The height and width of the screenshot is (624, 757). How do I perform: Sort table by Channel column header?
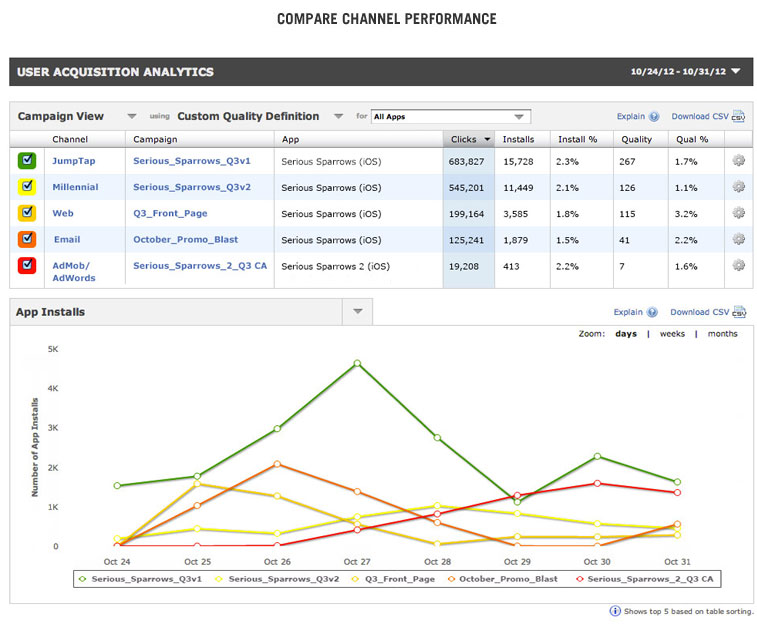coord(70,139)
